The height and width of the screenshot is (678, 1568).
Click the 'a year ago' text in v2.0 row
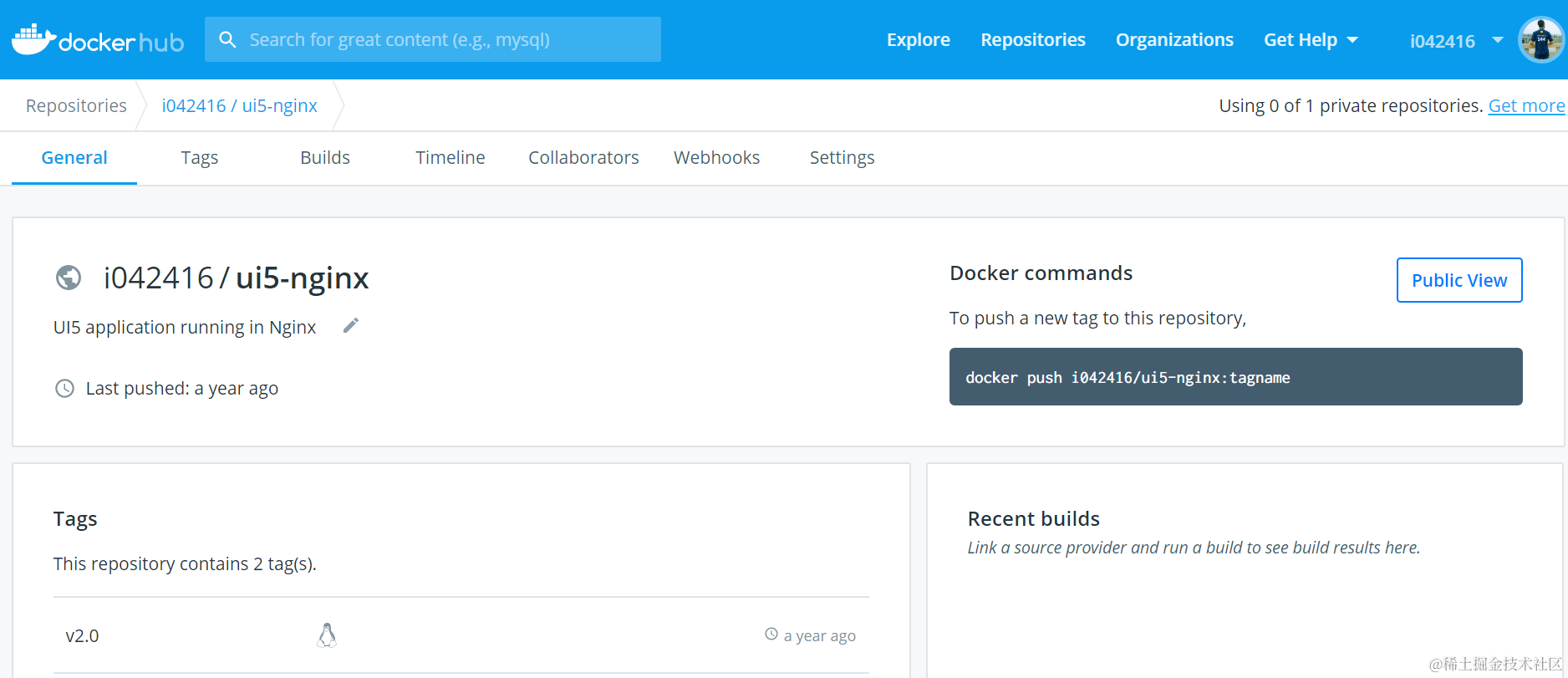tap(820, 635)
